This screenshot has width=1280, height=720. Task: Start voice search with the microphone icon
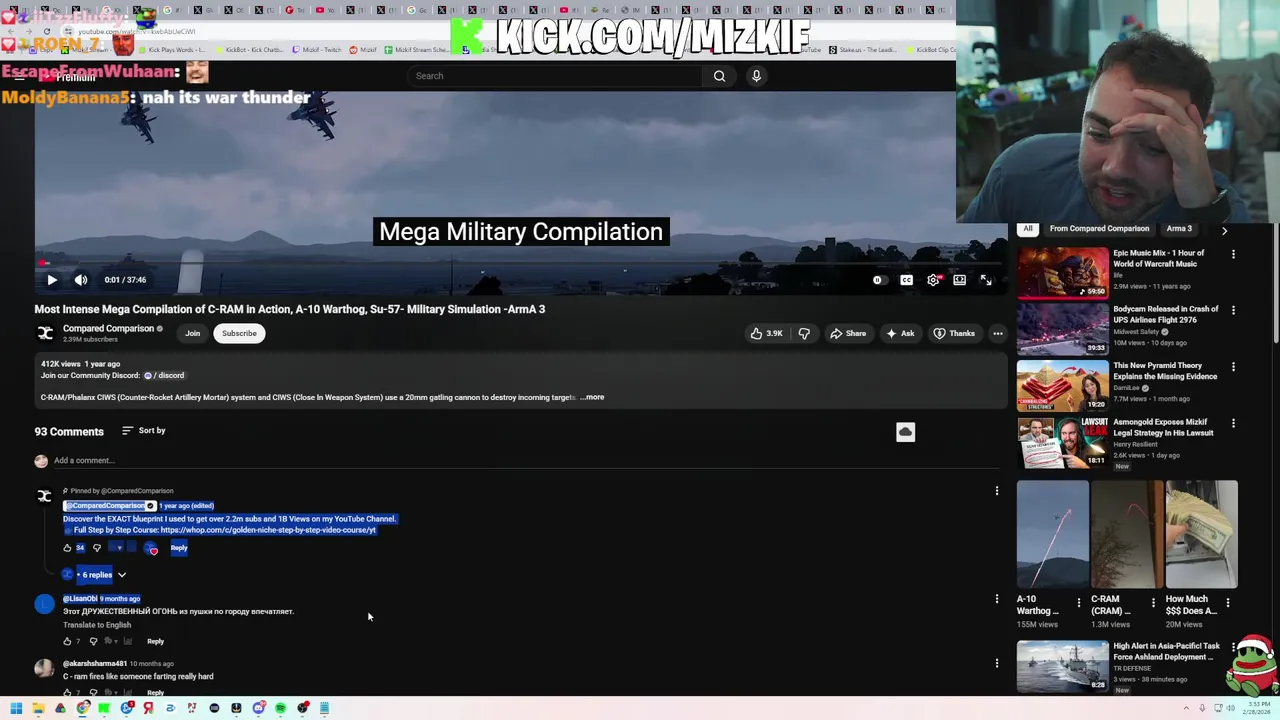[756, 76]
